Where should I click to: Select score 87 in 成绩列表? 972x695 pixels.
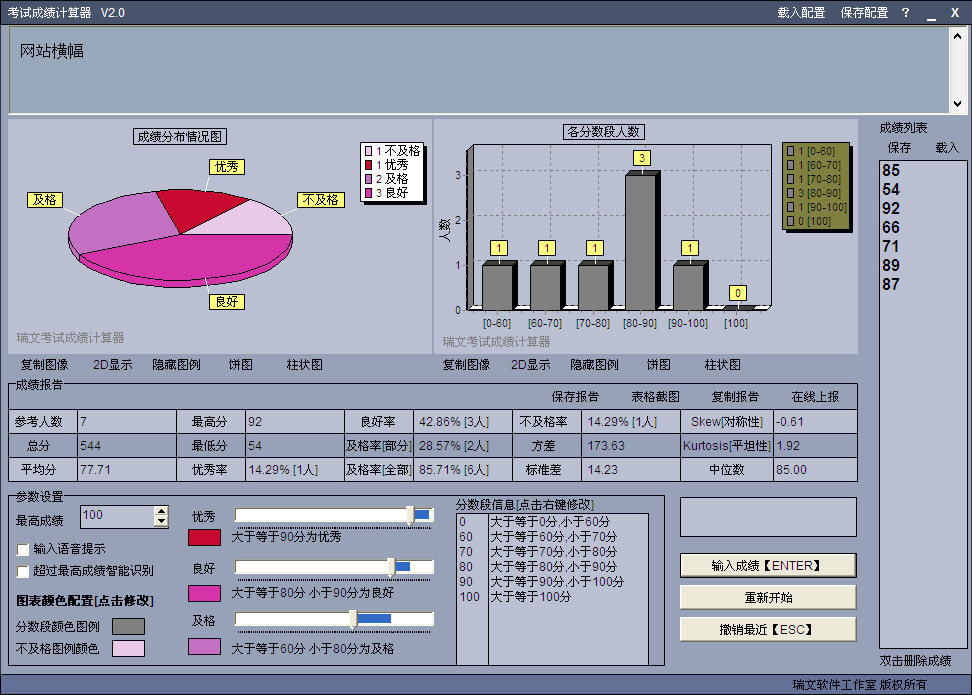(891, 285)
